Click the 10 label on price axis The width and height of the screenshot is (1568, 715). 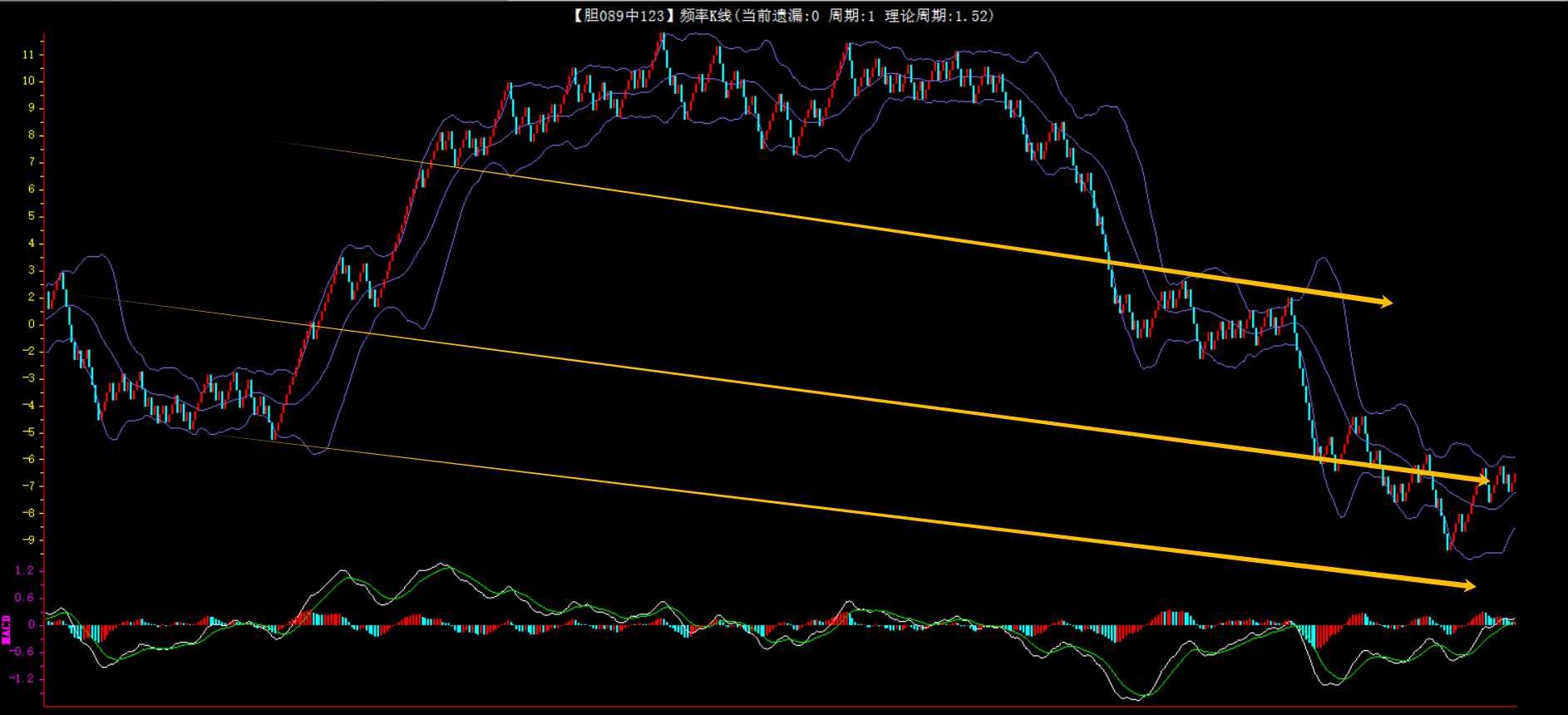pyautogui.click(x=28, y=81)
